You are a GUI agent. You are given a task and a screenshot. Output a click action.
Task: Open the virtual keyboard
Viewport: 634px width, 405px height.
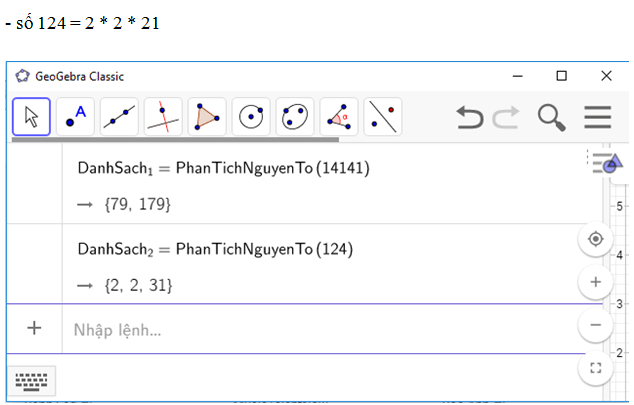[34, 380]
